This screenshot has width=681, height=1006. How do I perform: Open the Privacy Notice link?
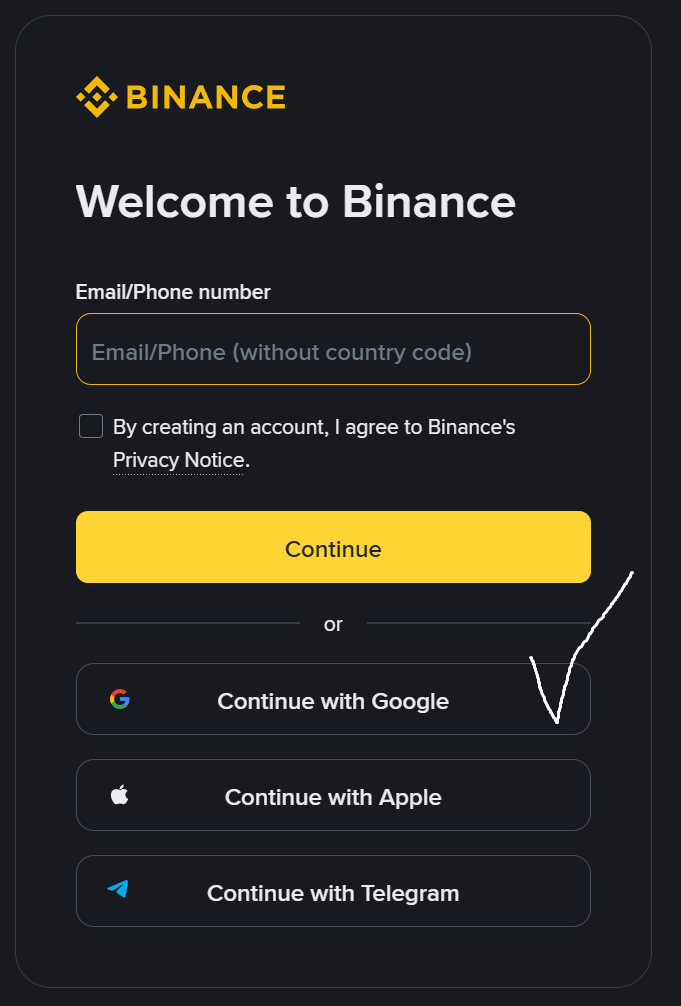pyautogui.click(x=178, y=460)
